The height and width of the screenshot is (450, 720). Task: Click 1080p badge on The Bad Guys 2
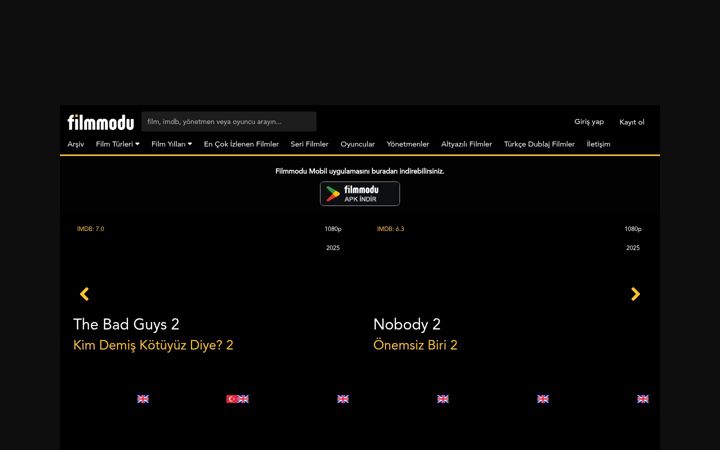(333, 229)
